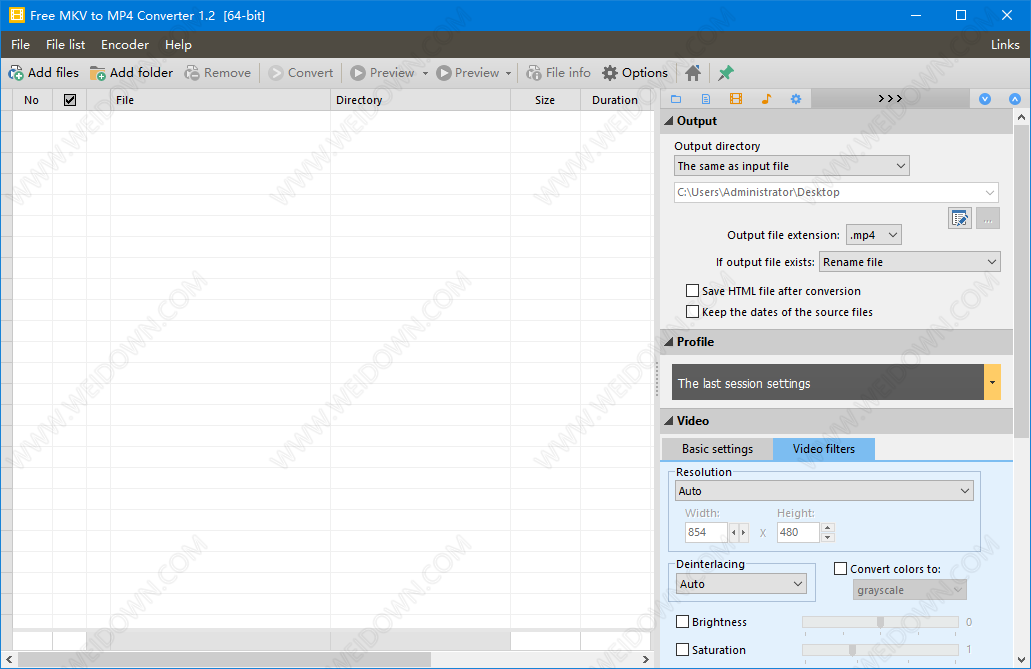
Task: Click the >>> panel toggle bar
Action: (890, 99)
